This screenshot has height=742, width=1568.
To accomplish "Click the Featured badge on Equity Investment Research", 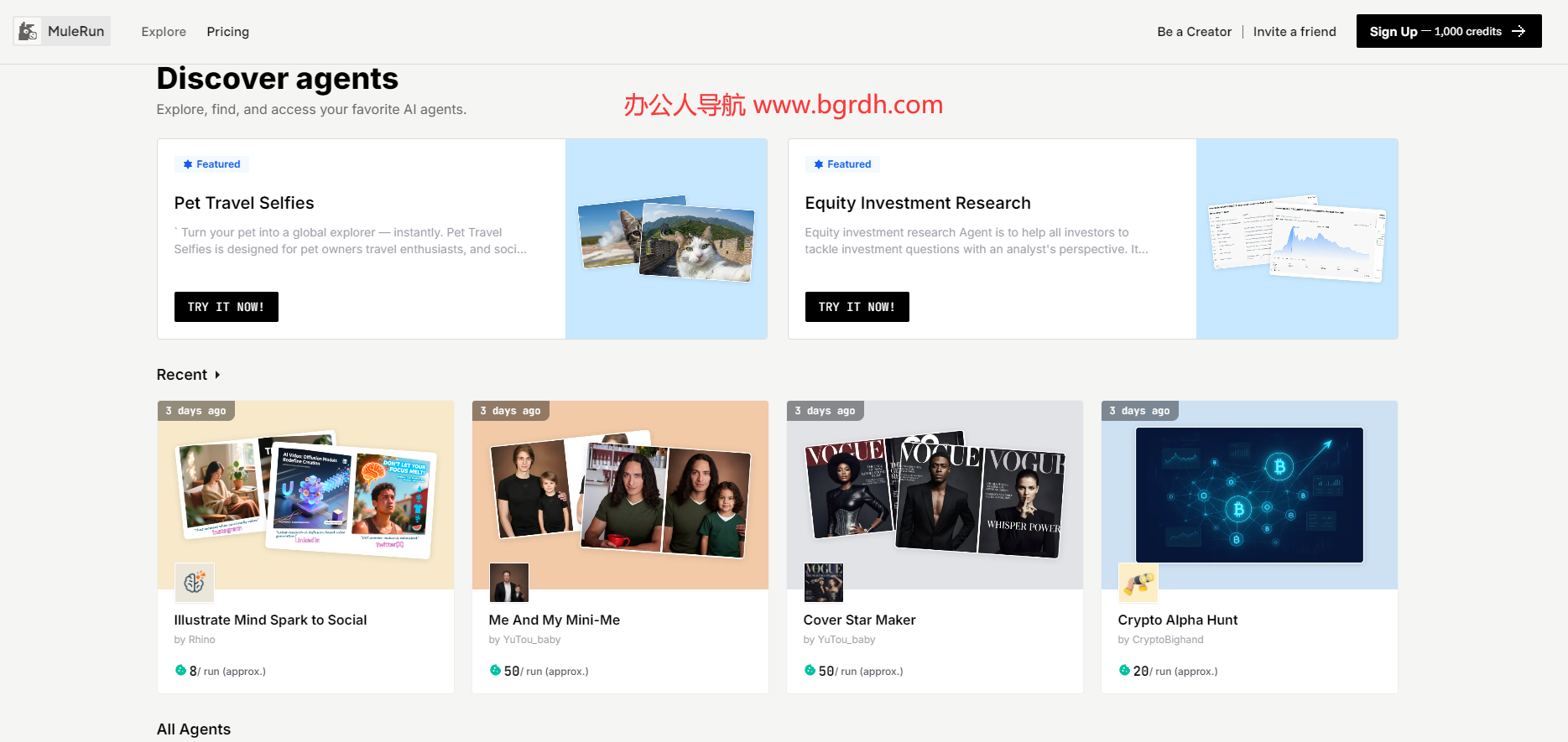I will point(842,164).
